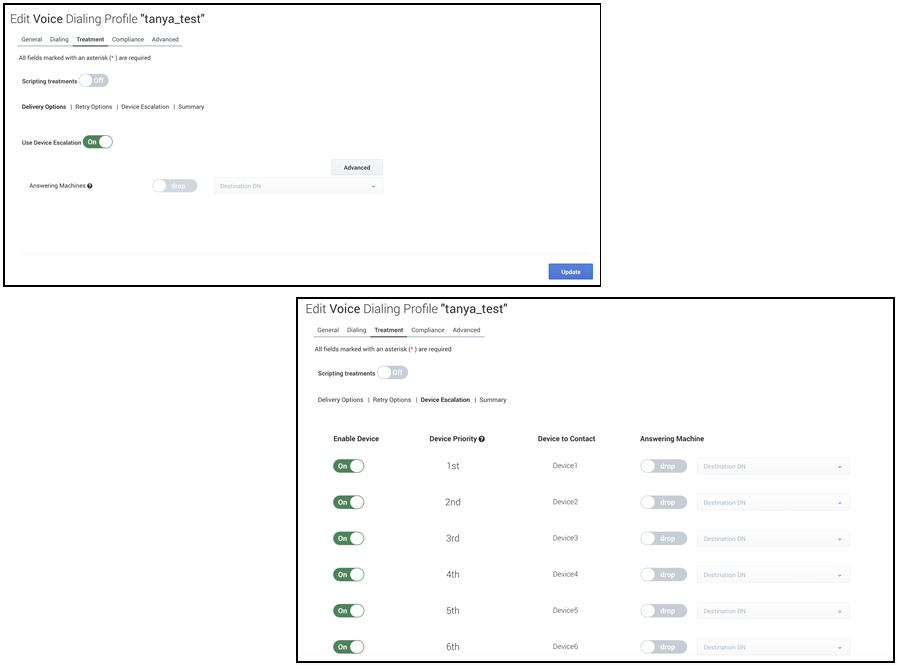This screenshot has width=897, height=665.
Task: Open the Destination DN dropdown for Device4
Action: [x=773, y=575]
